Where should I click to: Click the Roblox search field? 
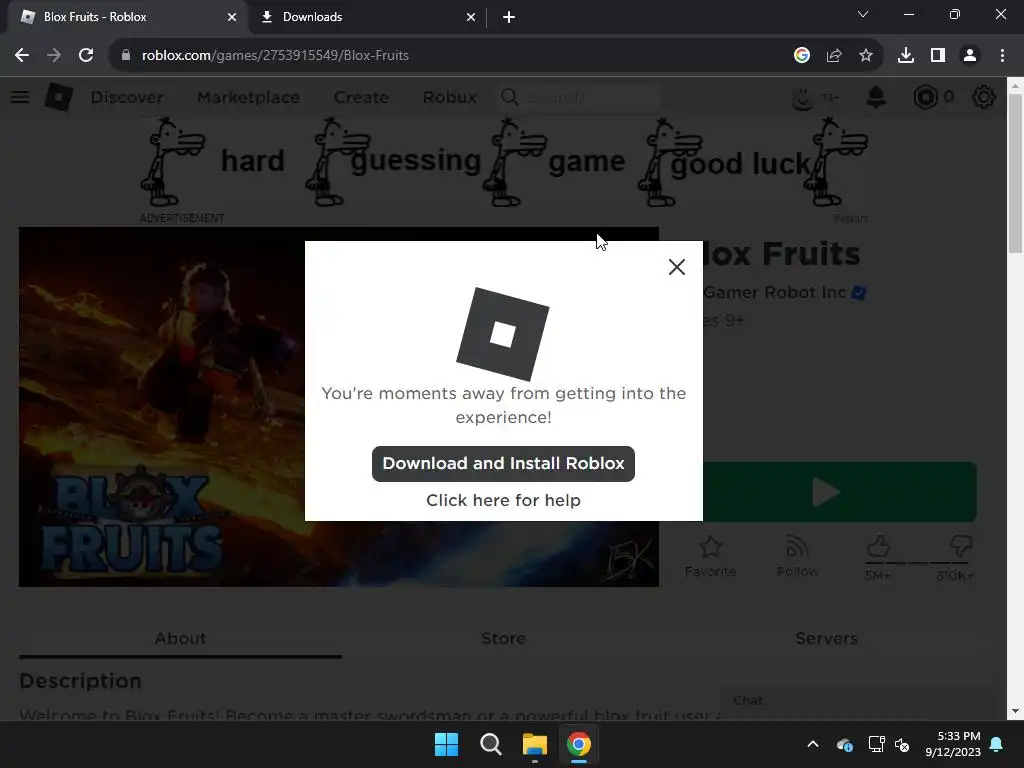click(x=580, y=97)
